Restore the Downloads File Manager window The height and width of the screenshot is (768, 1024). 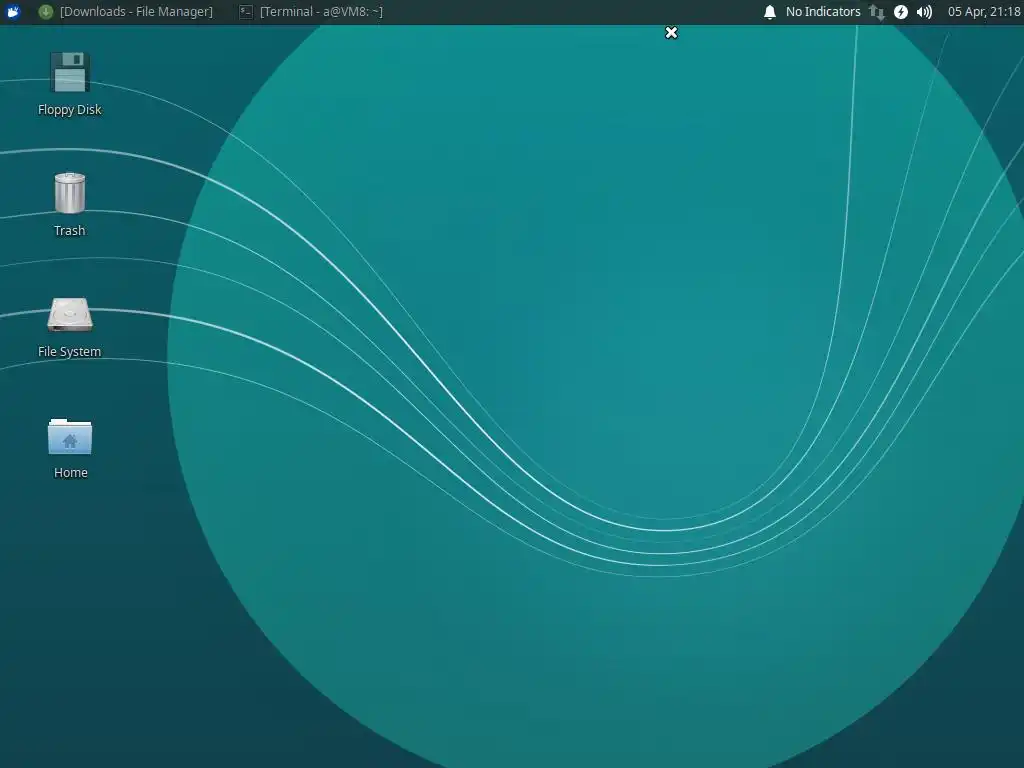pos(126,12)
